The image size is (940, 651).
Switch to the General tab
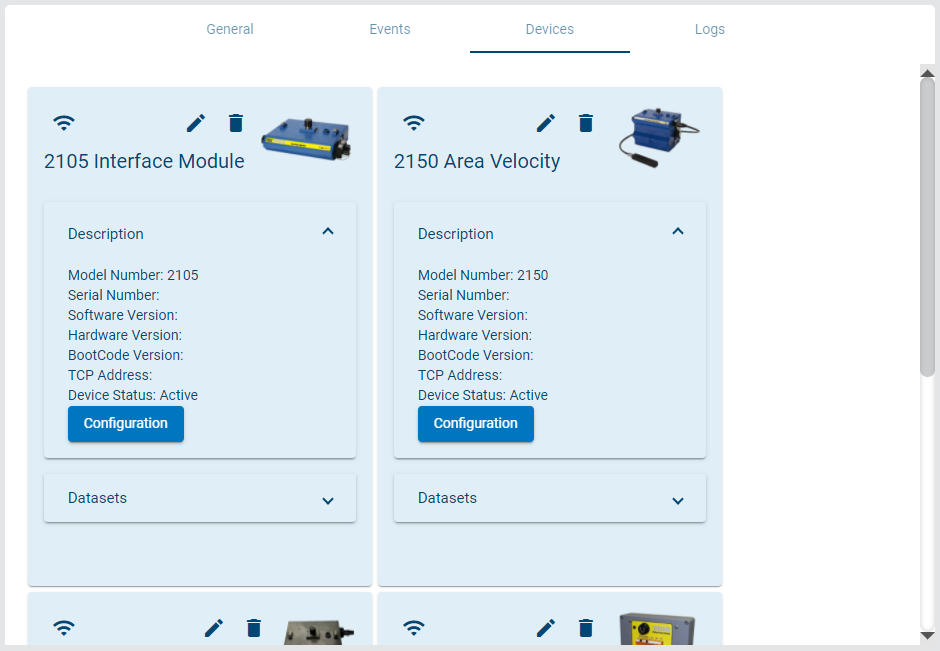pos(230,29)
